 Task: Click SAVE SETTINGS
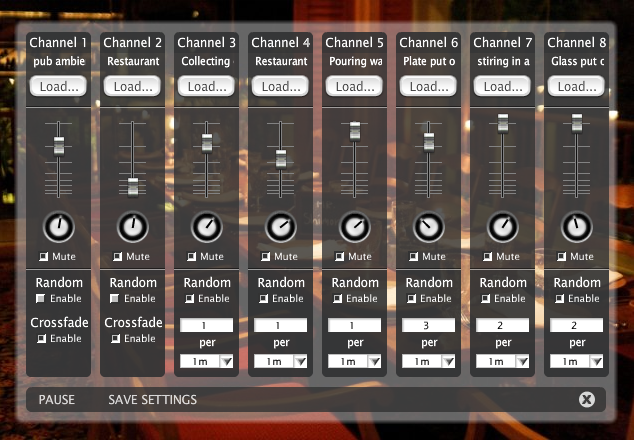(x=153, y=400)
